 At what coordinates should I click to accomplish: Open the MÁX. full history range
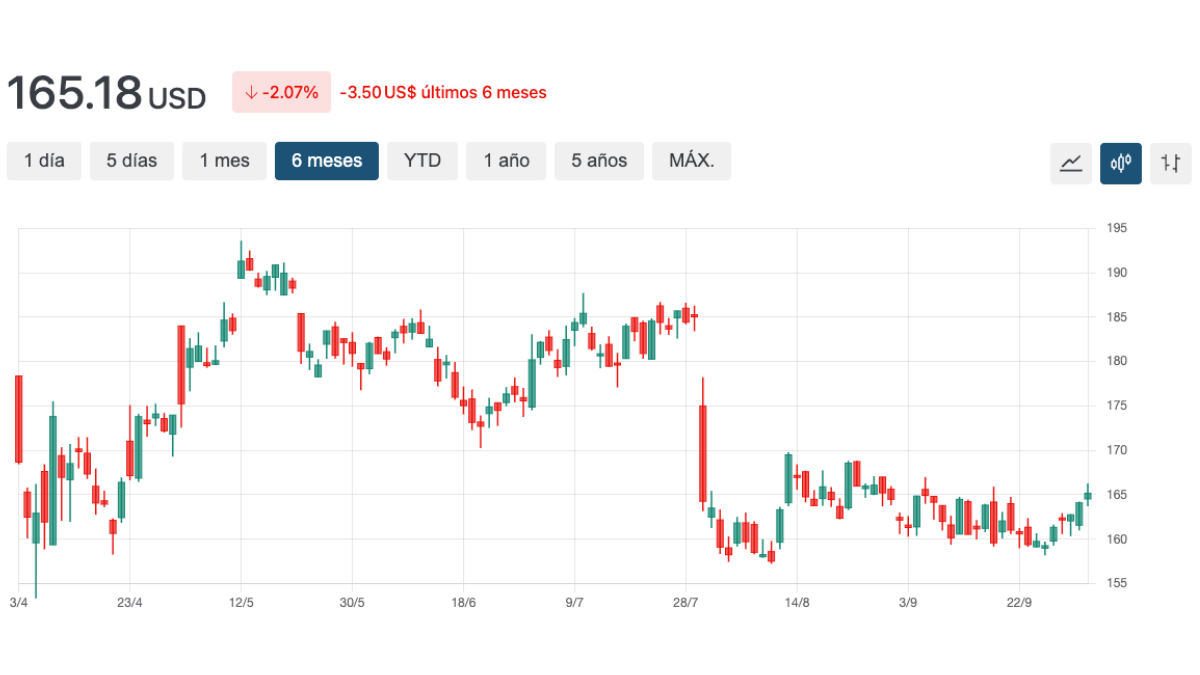[691, 161]
